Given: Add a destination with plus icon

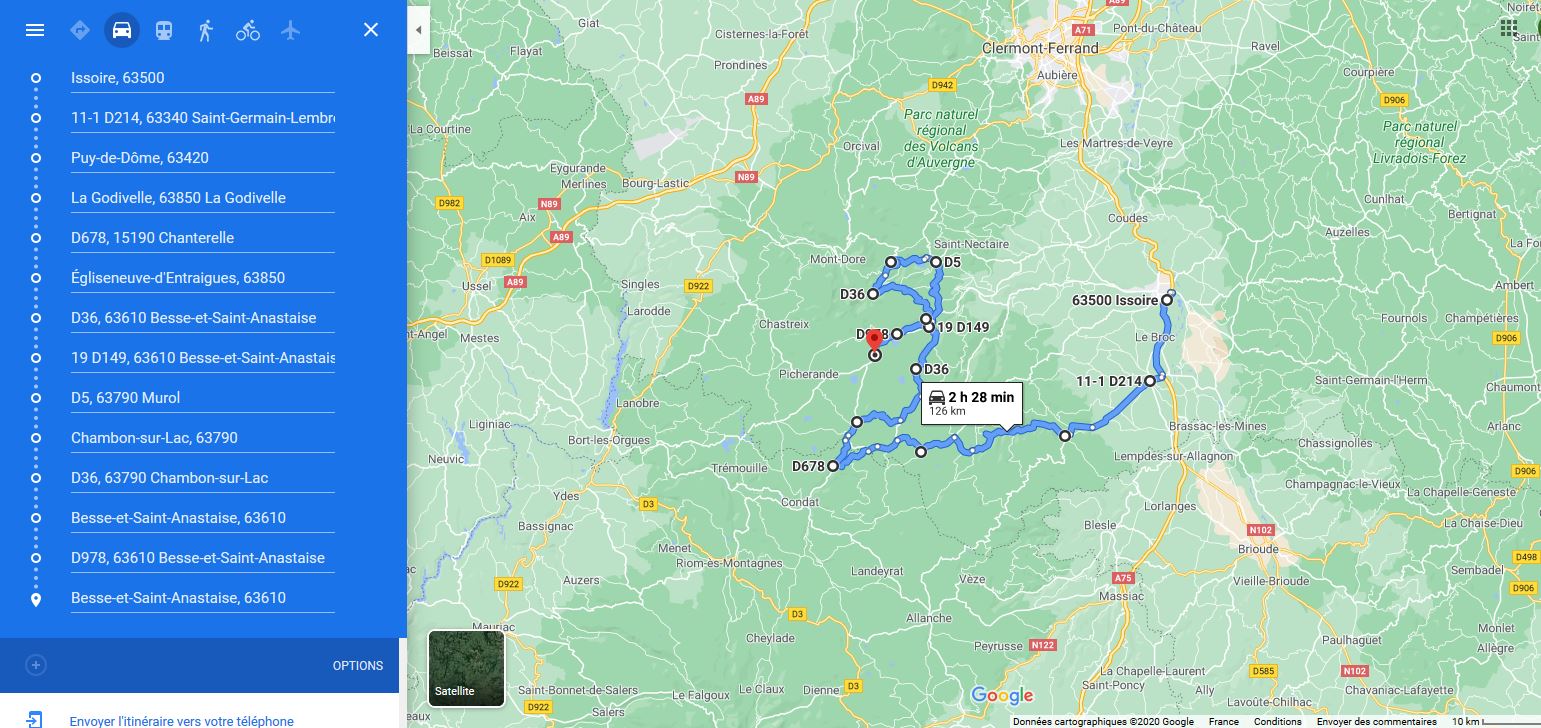Looking at the screenshot, I should pyautogui.click(x=35, y=665).
